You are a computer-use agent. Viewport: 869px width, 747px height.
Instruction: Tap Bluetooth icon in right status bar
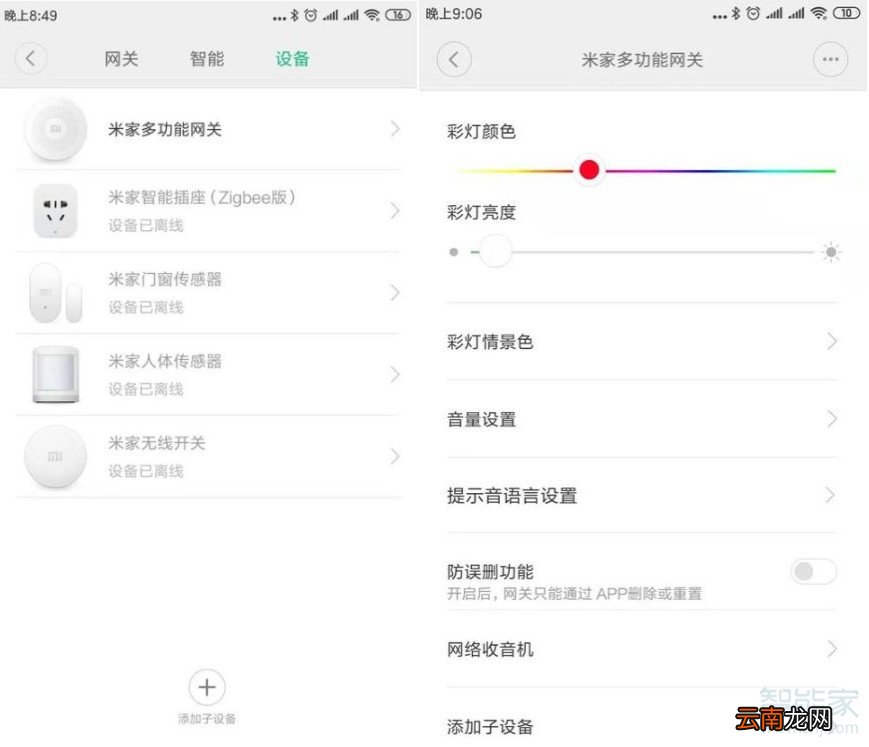click(735, 14)
